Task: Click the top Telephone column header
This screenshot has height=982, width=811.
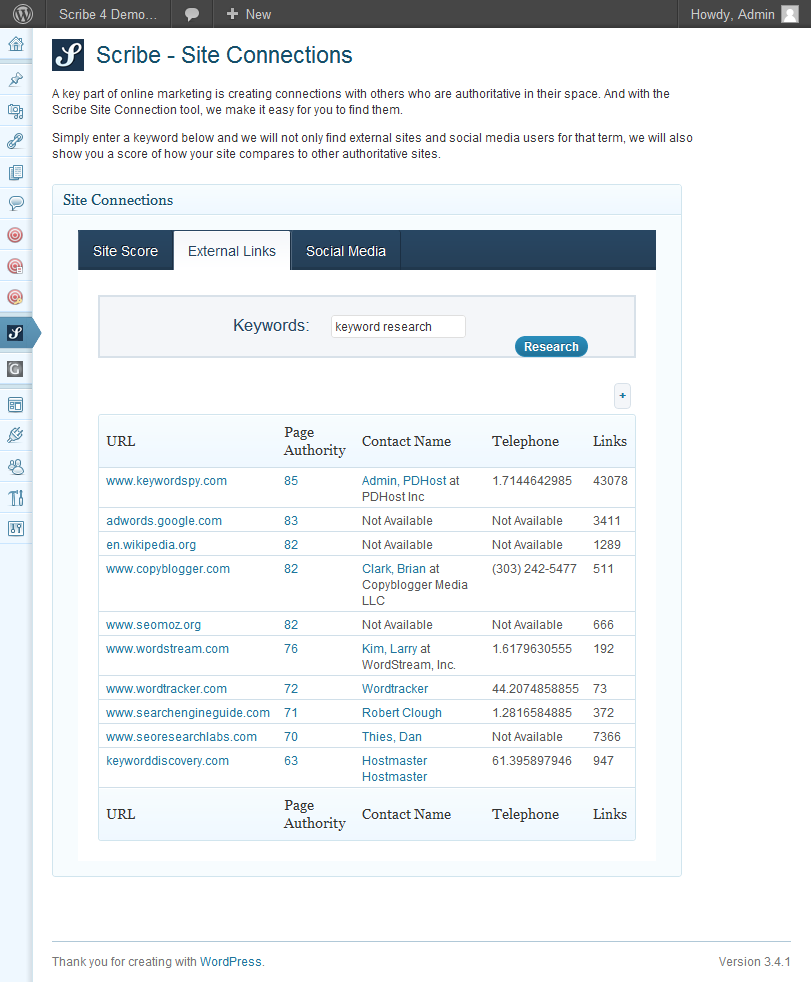Action: point(525,442)
